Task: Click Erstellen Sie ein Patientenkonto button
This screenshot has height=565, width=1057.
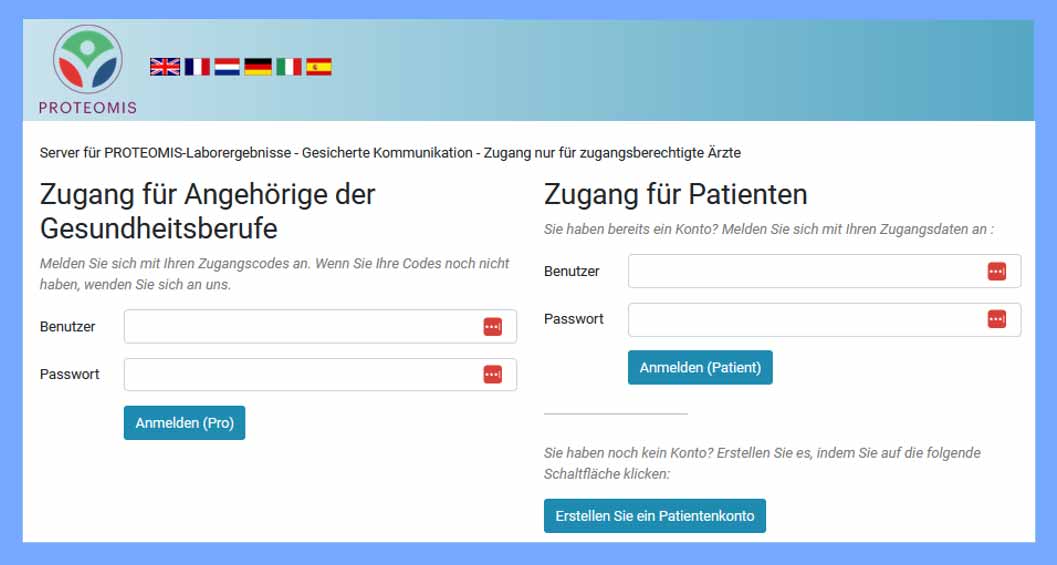Action: [x=654, y=516]
